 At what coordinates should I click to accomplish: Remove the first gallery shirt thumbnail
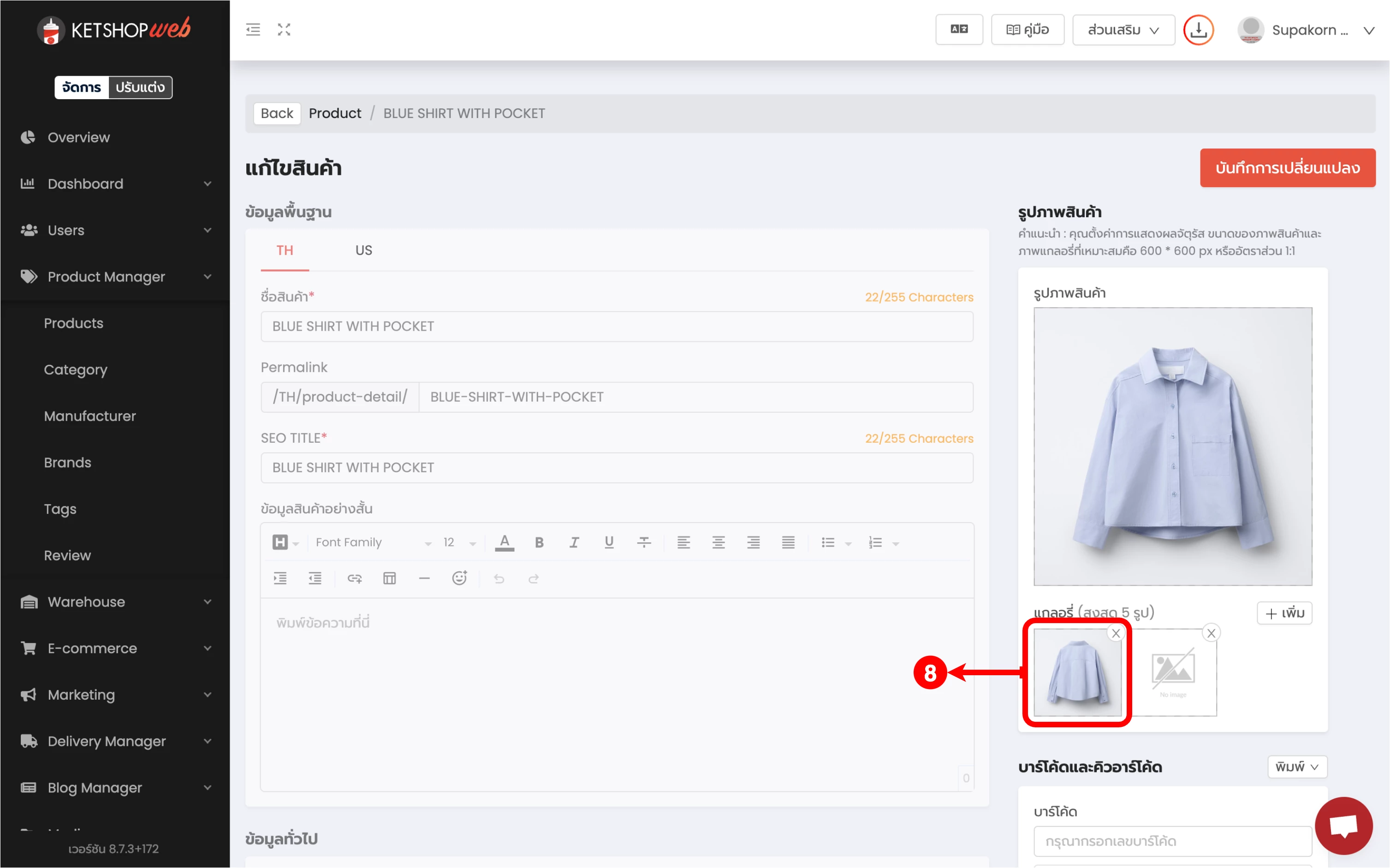click(x=1116, y=633)
